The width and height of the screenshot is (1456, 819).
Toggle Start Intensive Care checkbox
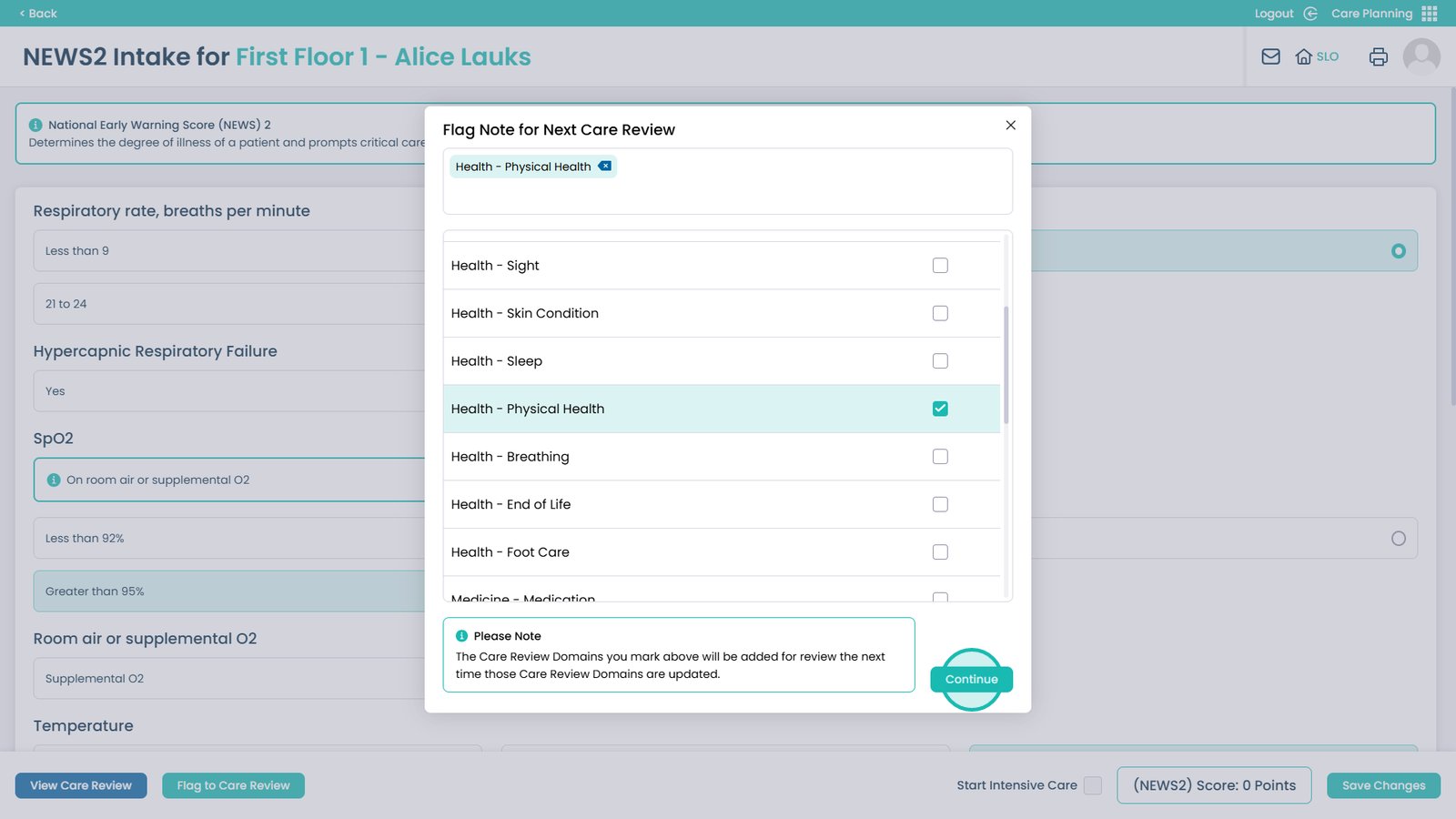pos(1093,785)
